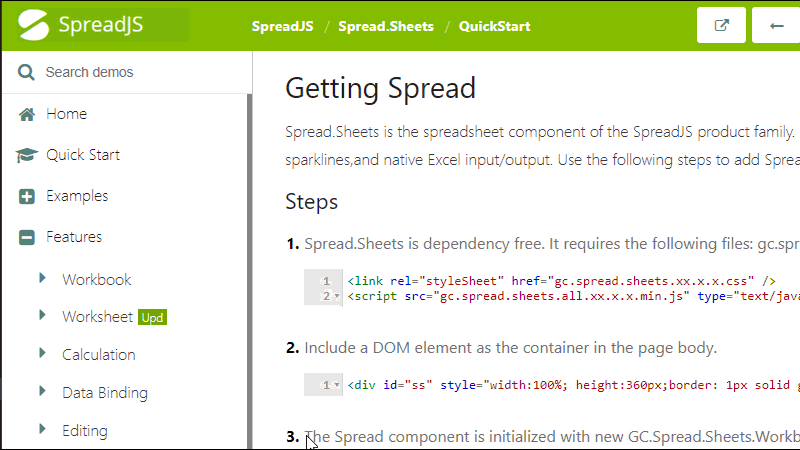Click the Home house icon

[x=27, y=114]
